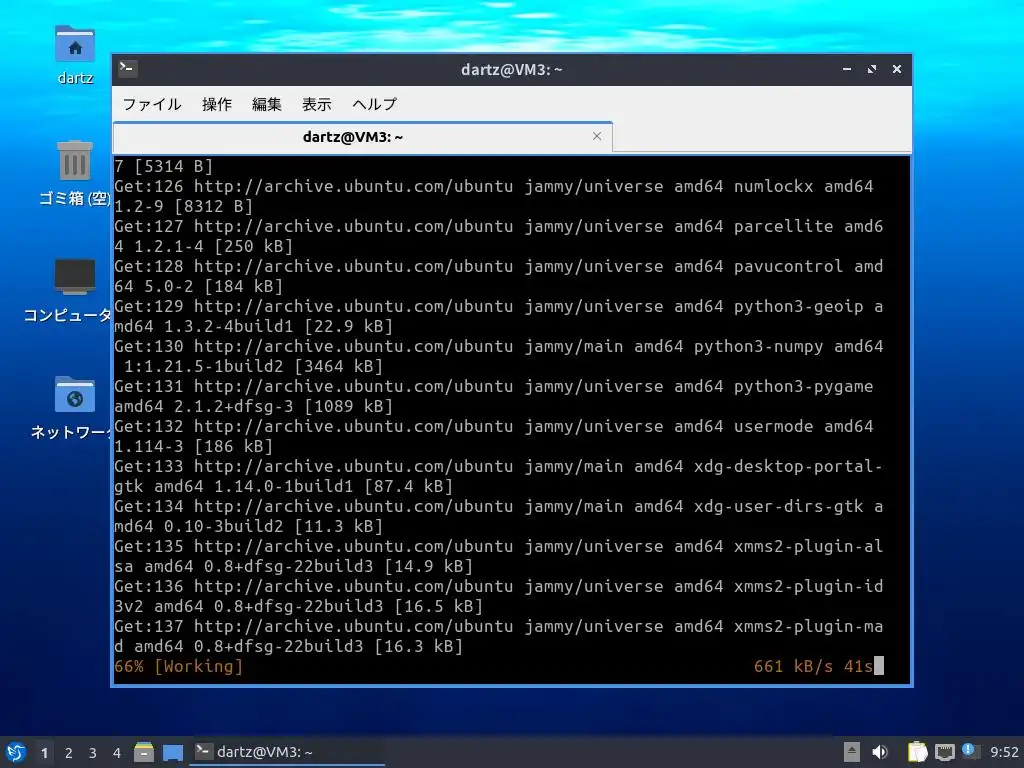Open the 操作 menu
The height and width of the screenshot is (768, 1024).
(x=216, y=104)
